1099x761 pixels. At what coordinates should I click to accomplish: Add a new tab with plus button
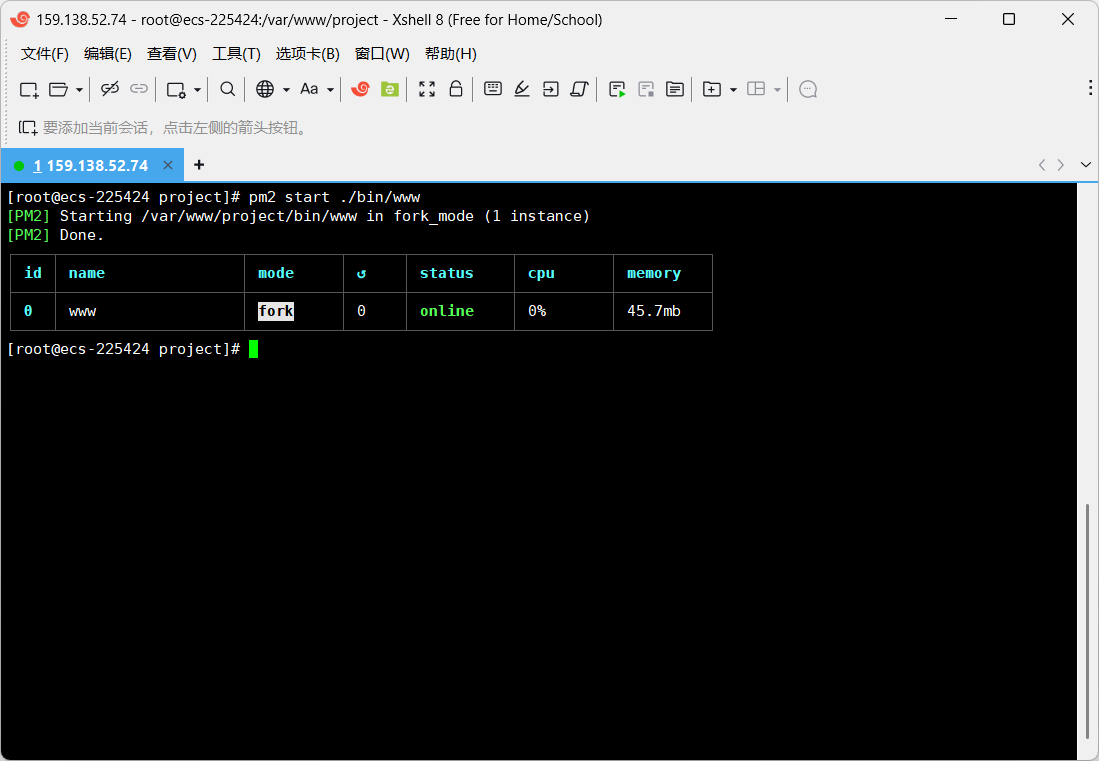pos(199,165)
